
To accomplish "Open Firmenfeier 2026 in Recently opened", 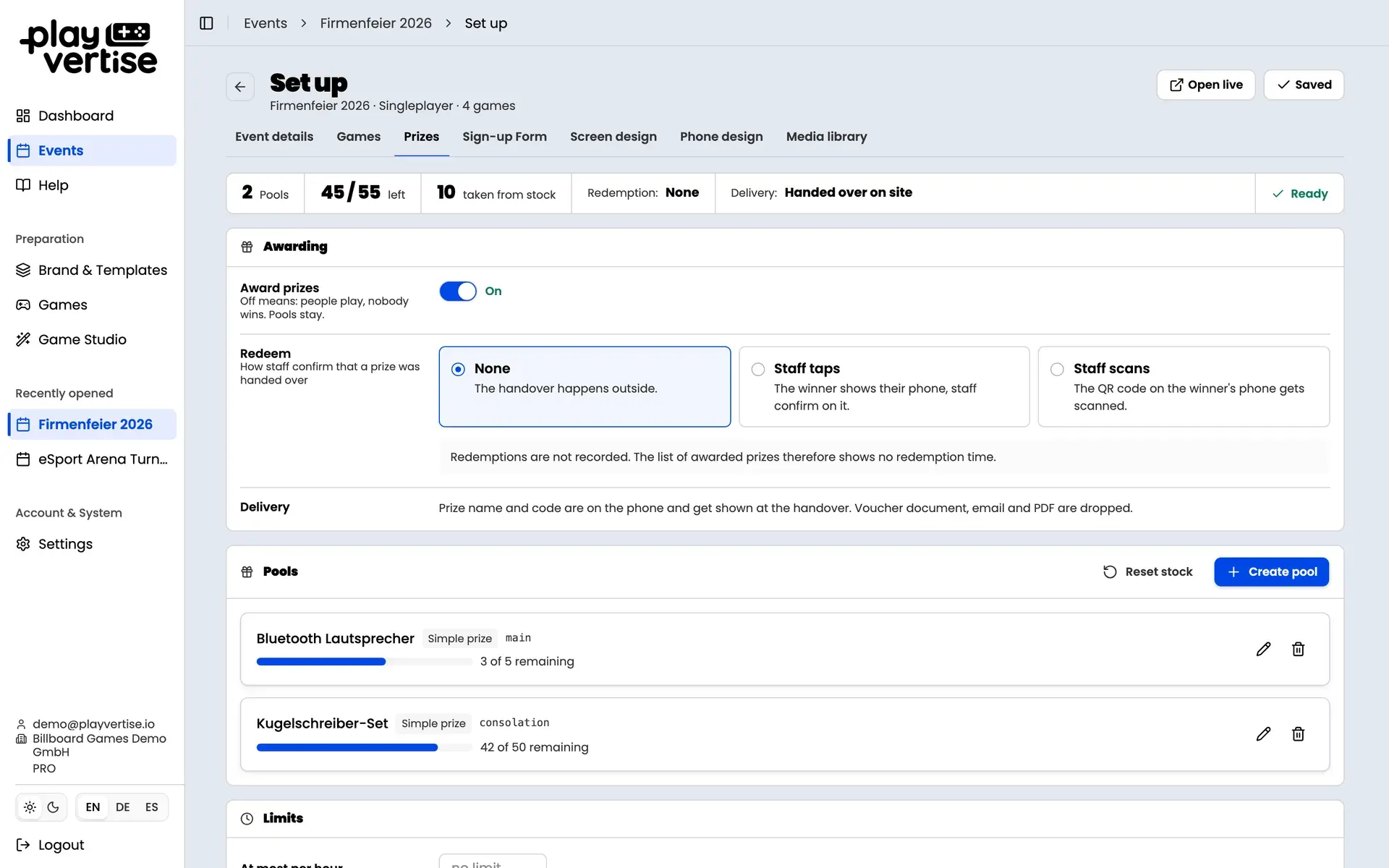I will (92, 425).
